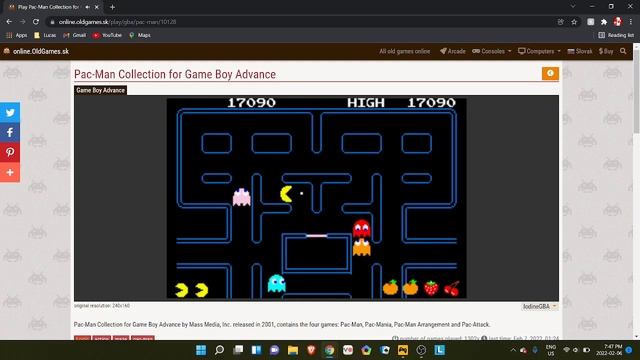Share page on Pinterest via sidebar

[10, 153]
